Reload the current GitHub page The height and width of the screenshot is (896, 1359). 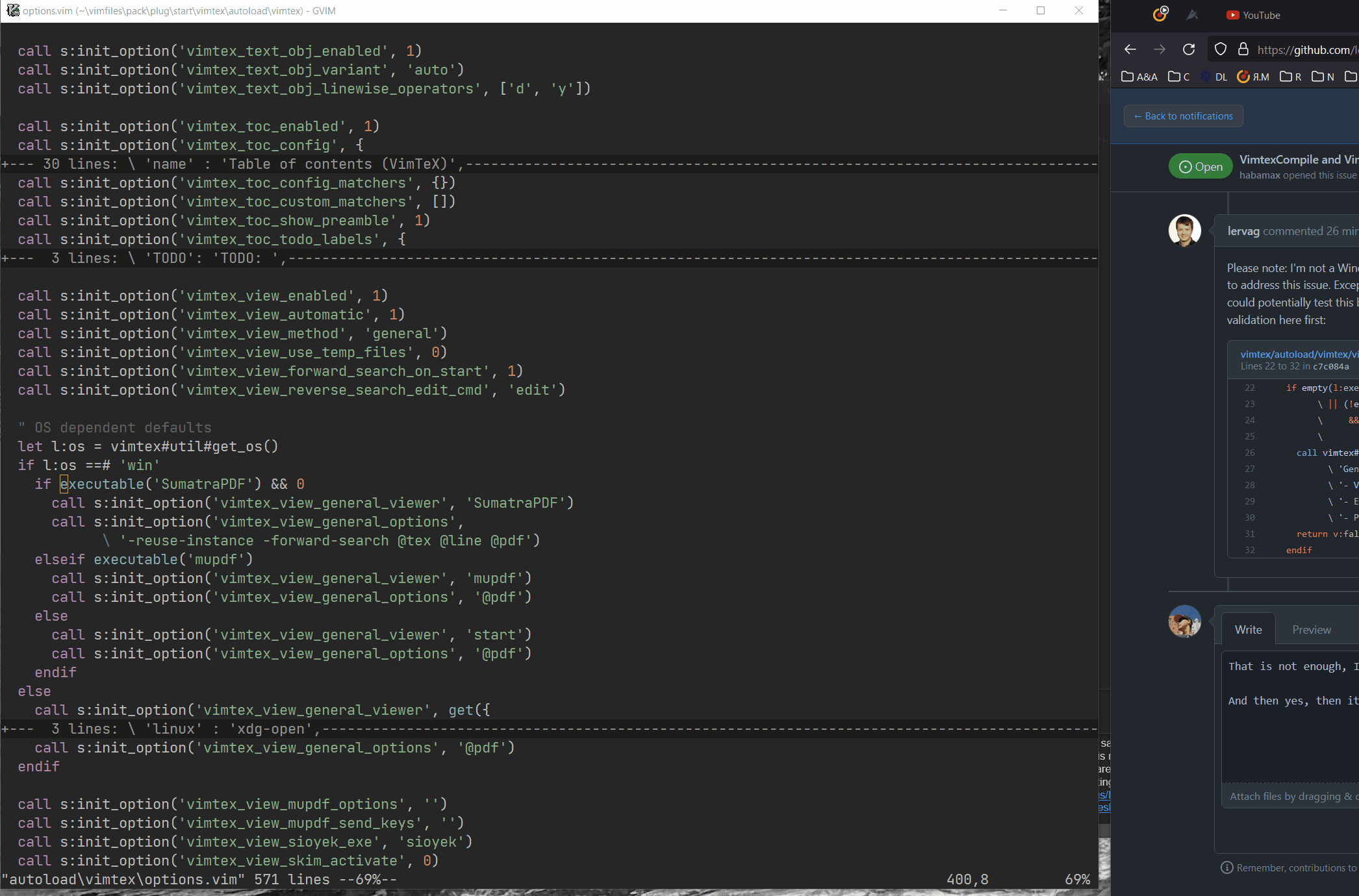click(1189, 49)
